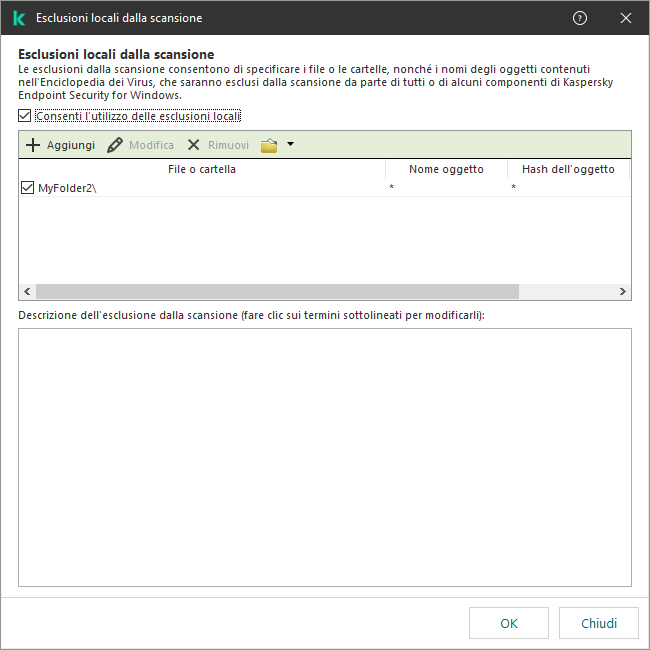
Task: Click the scrollbar left arrow
Action: coord(27,291)
